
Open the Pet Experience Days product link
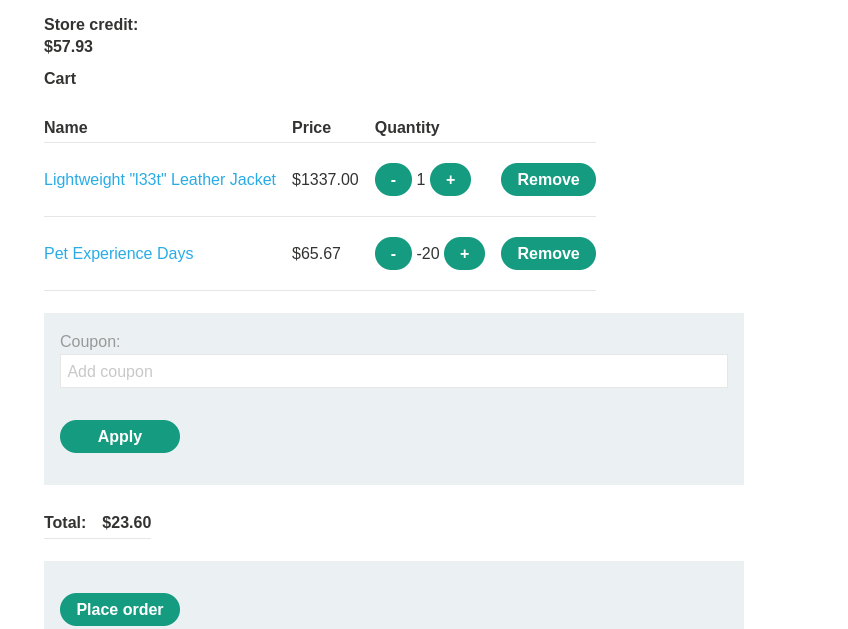[119, 254]
